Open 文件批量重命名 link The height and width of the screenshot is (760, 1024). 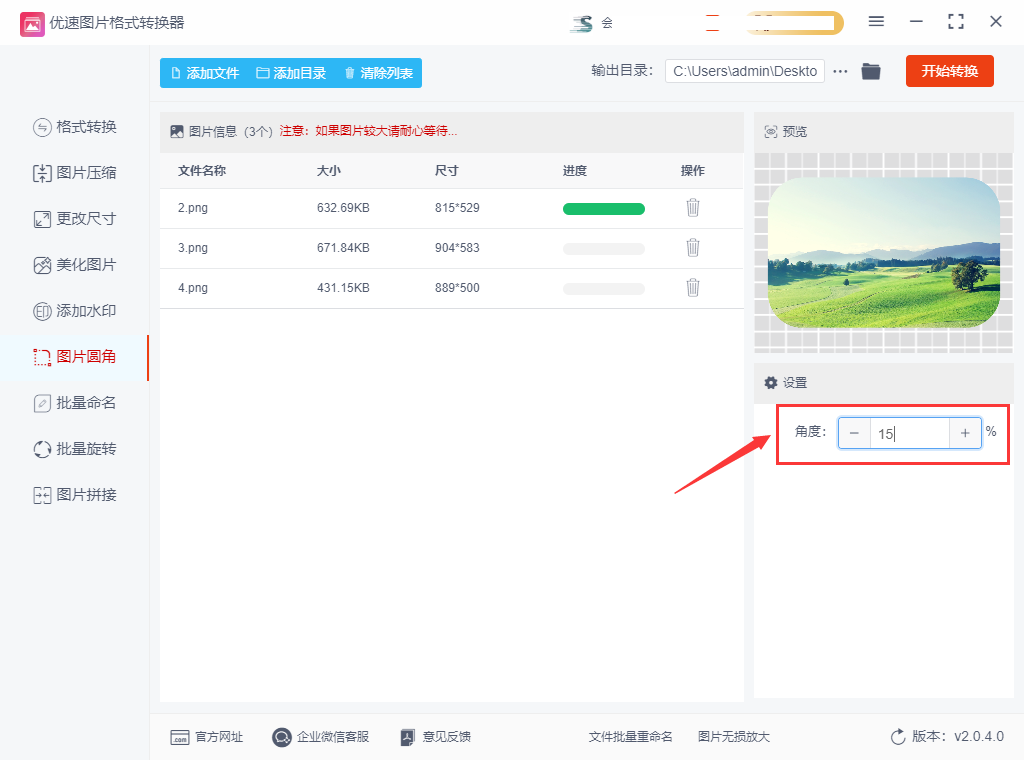click(630, 737)
